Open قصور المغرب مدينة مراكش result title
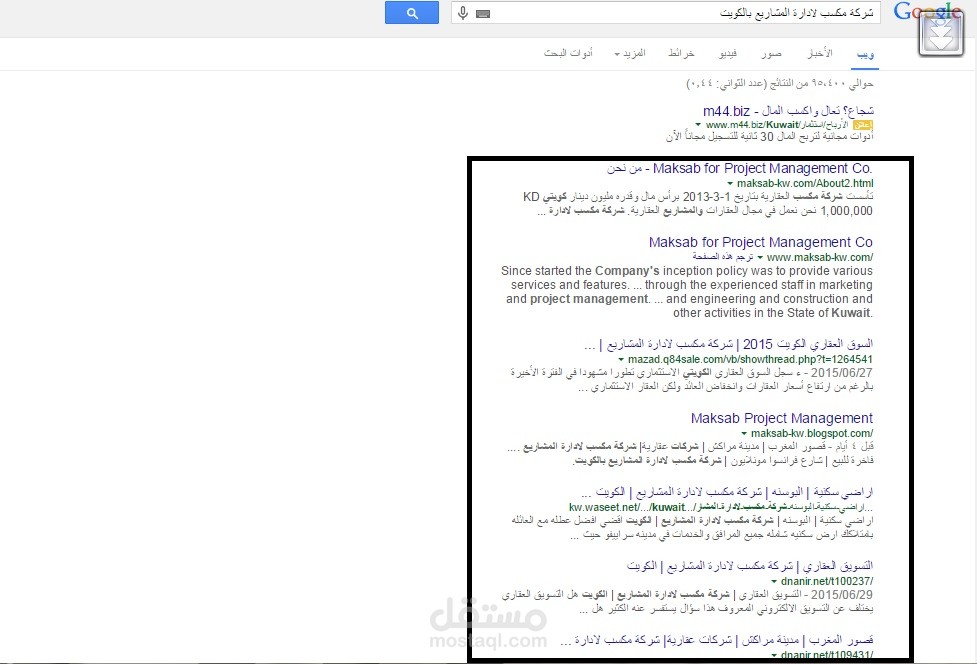Viewport: 977px width, 664px height. [717, 640]
